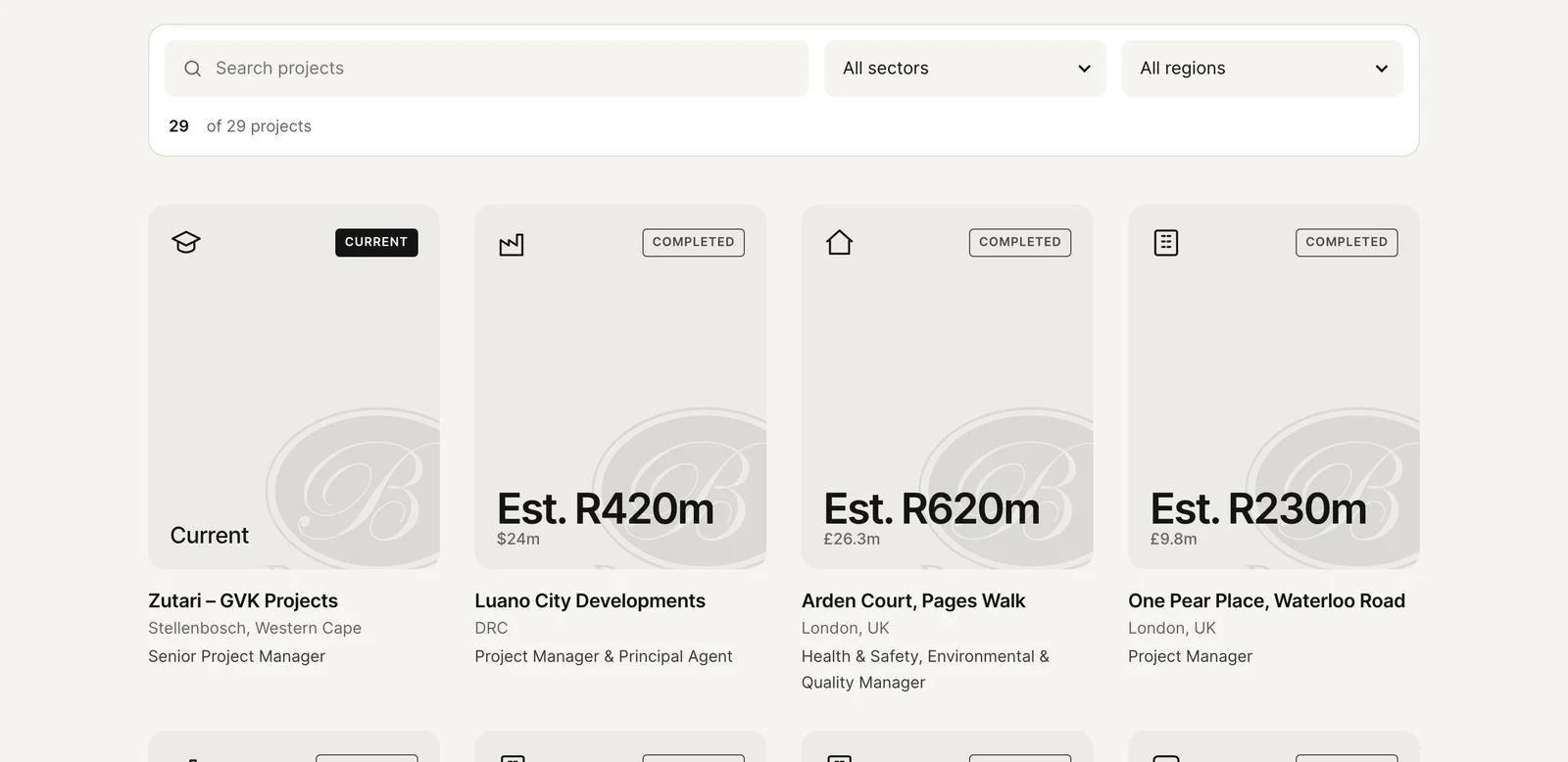The width and height of the screenshot is (1568, 762).
Task: Click the factory icon on Luano City card
Action: click(512, 244)
